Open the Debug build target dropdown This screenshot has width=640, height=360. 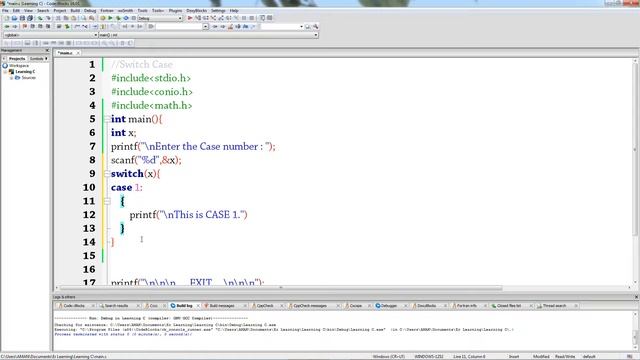click(x=180, y=18)
